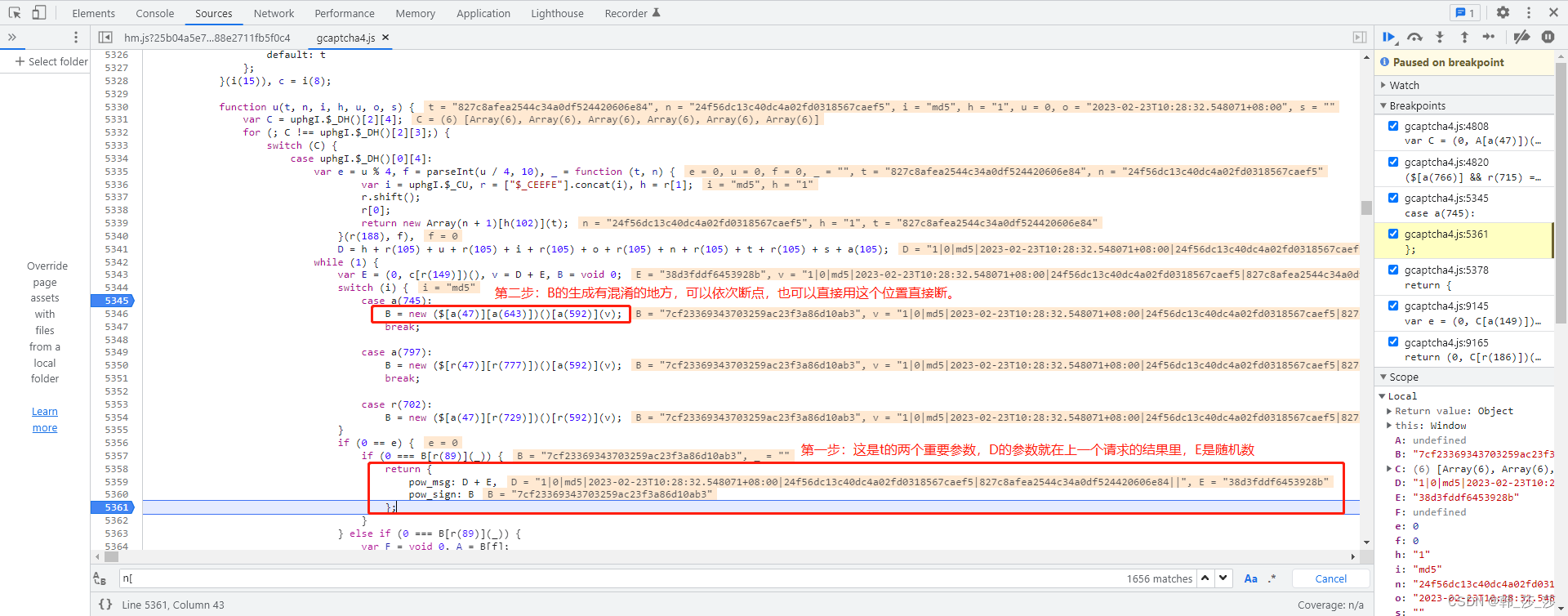Add folder to workspace with Select folder
Viewport: 1568px width, 616px height.
click(51, 61)
